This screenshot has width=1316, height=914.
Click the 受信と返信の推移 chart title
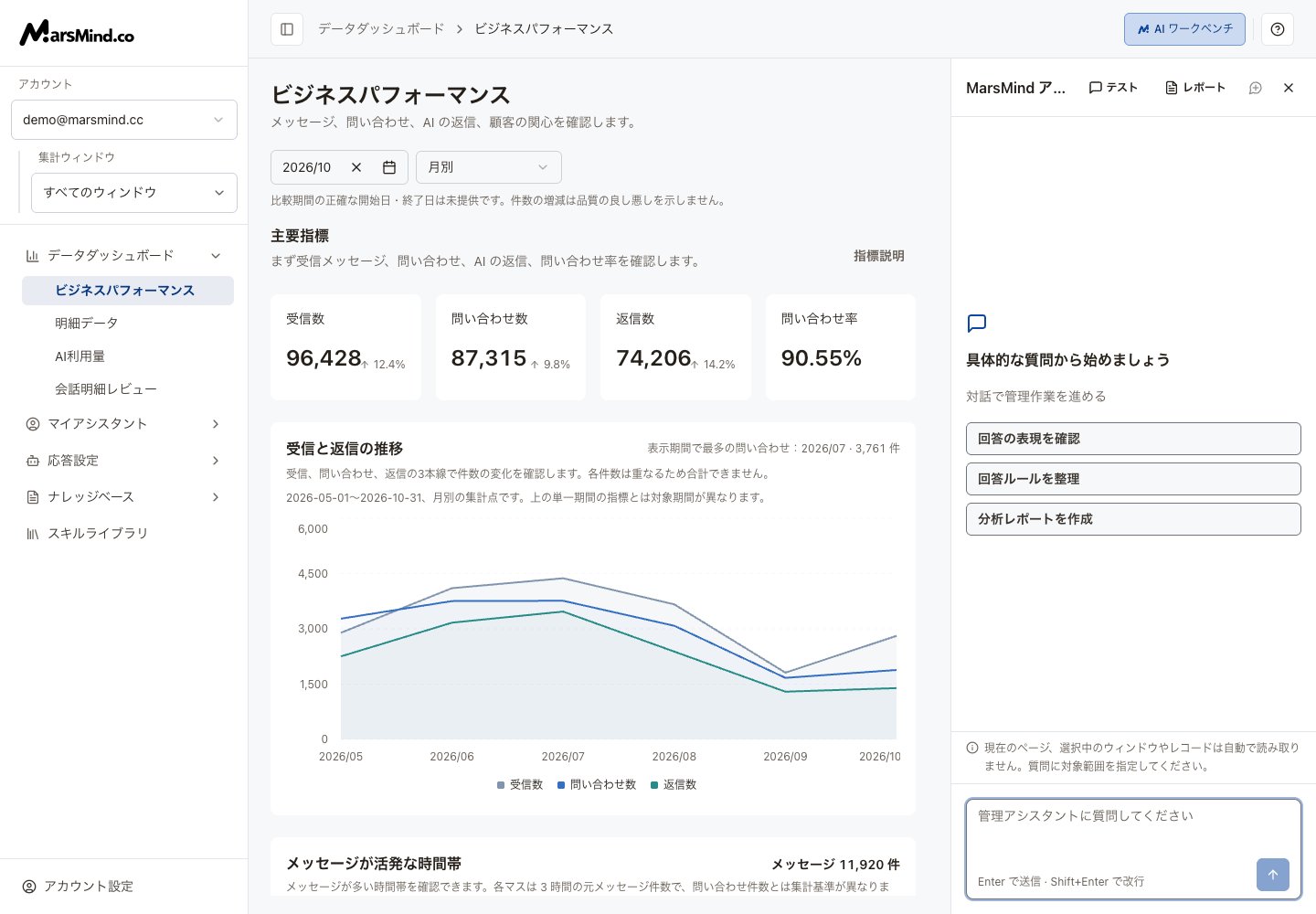point(345,449)
